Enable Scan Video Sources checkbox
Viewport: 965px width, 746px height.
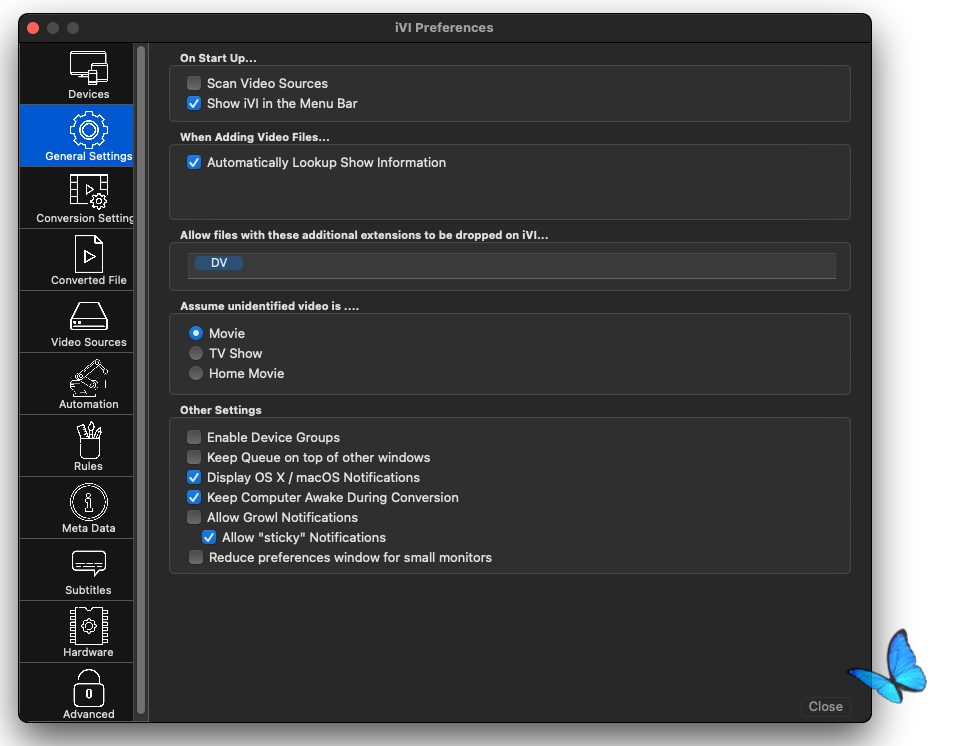tap(194, 83)
